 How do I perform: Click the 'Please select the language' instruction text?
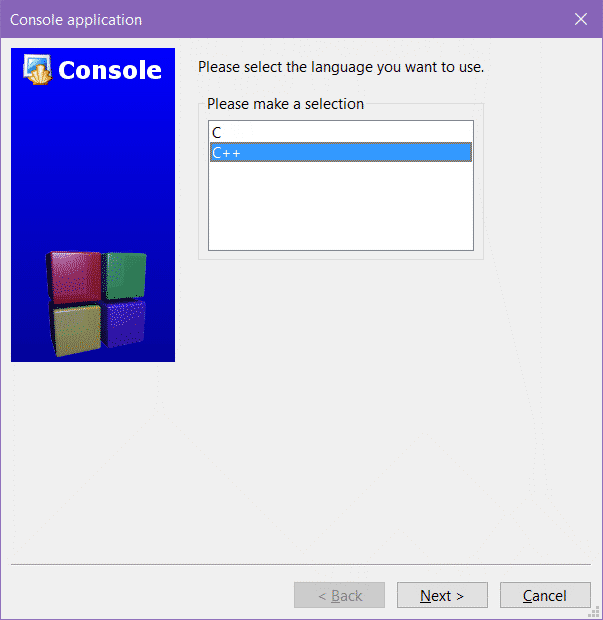coord(341,67)
